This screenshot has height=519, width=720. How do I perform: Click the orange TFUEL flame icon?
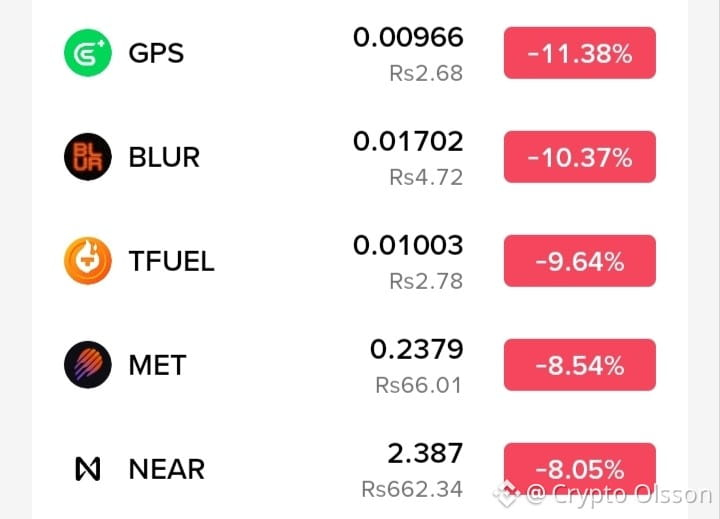(88, 260)
